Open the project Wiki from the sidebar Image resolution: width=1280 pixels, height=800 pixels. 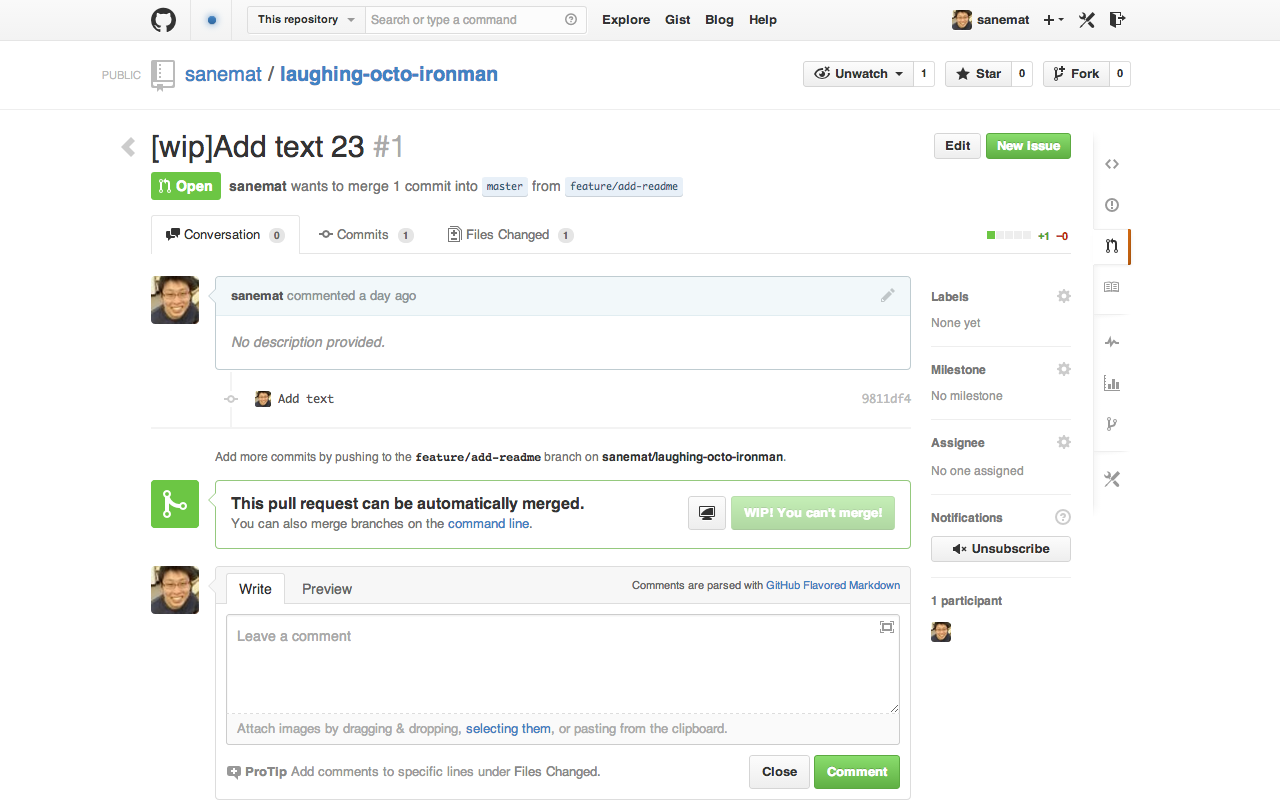coord(1112,287)
